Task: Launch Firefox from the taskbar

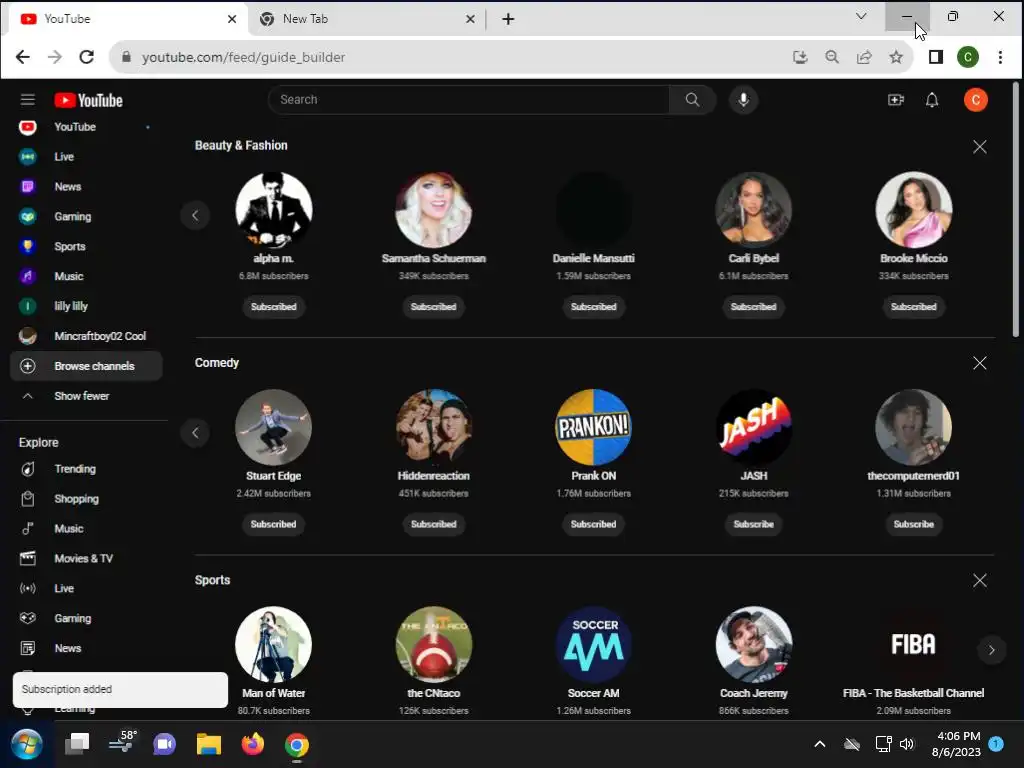Action: point(252,744)
